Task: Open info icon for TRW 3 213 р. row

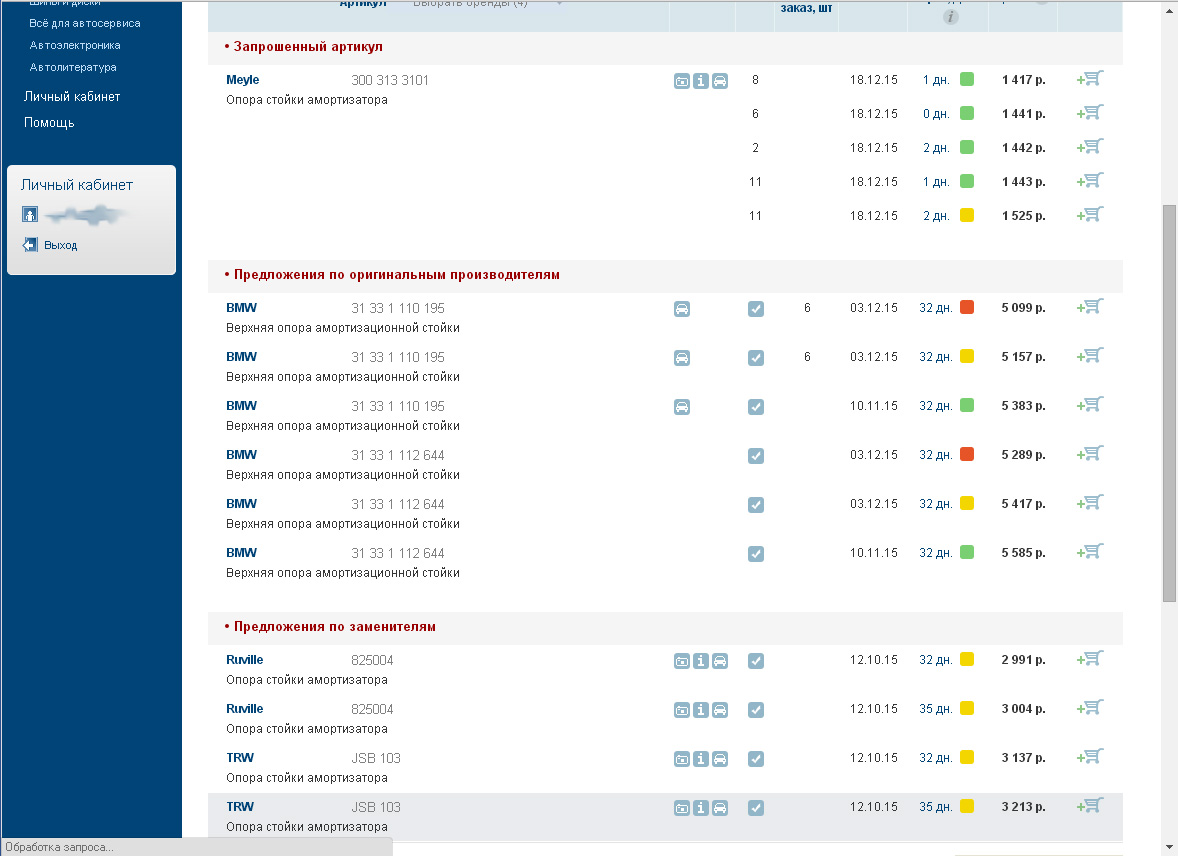Action: point(700,808)
